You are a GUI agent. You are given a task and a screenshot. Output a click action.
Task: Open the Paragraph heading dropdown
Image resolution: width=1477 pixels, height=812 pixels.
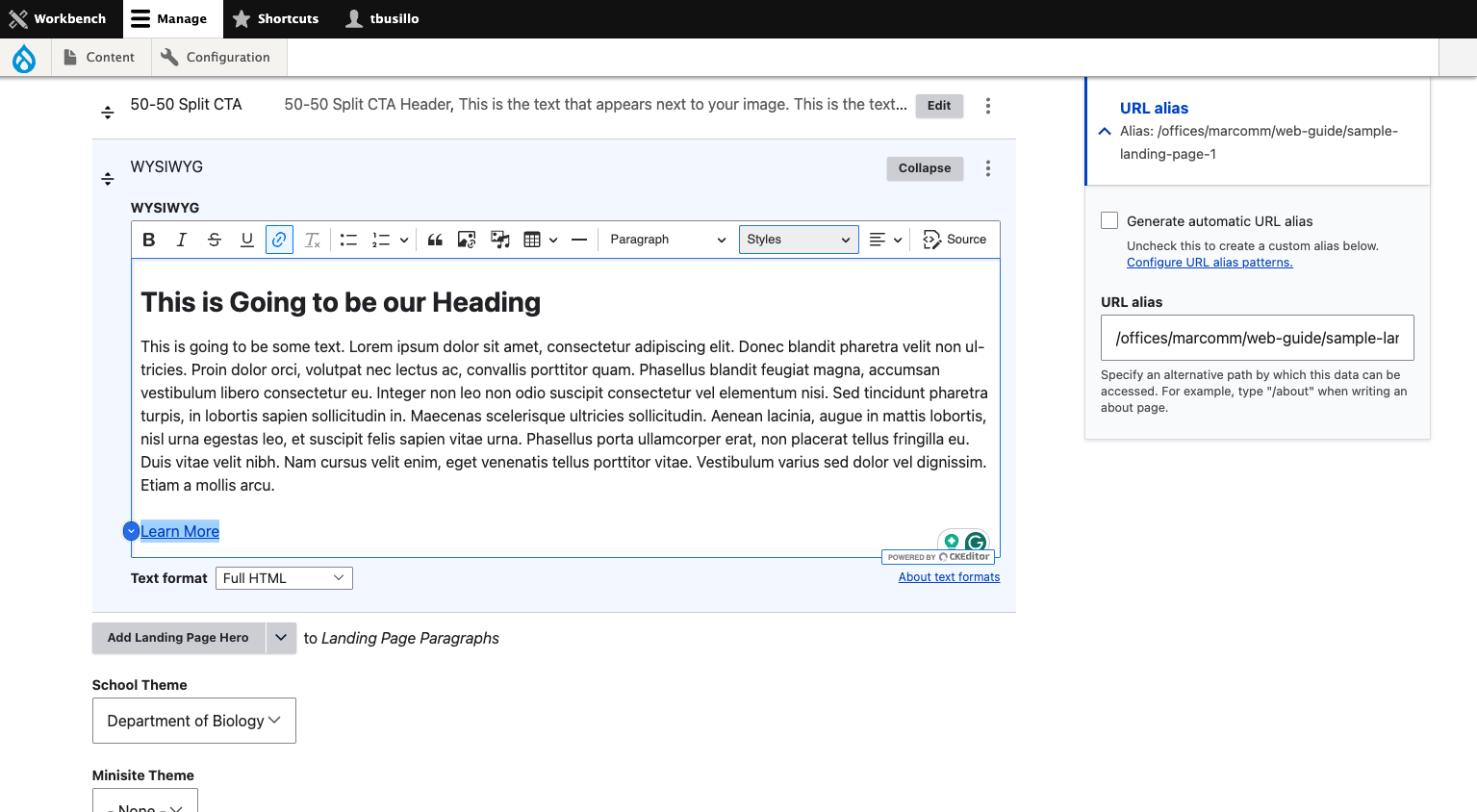point(668,240)
